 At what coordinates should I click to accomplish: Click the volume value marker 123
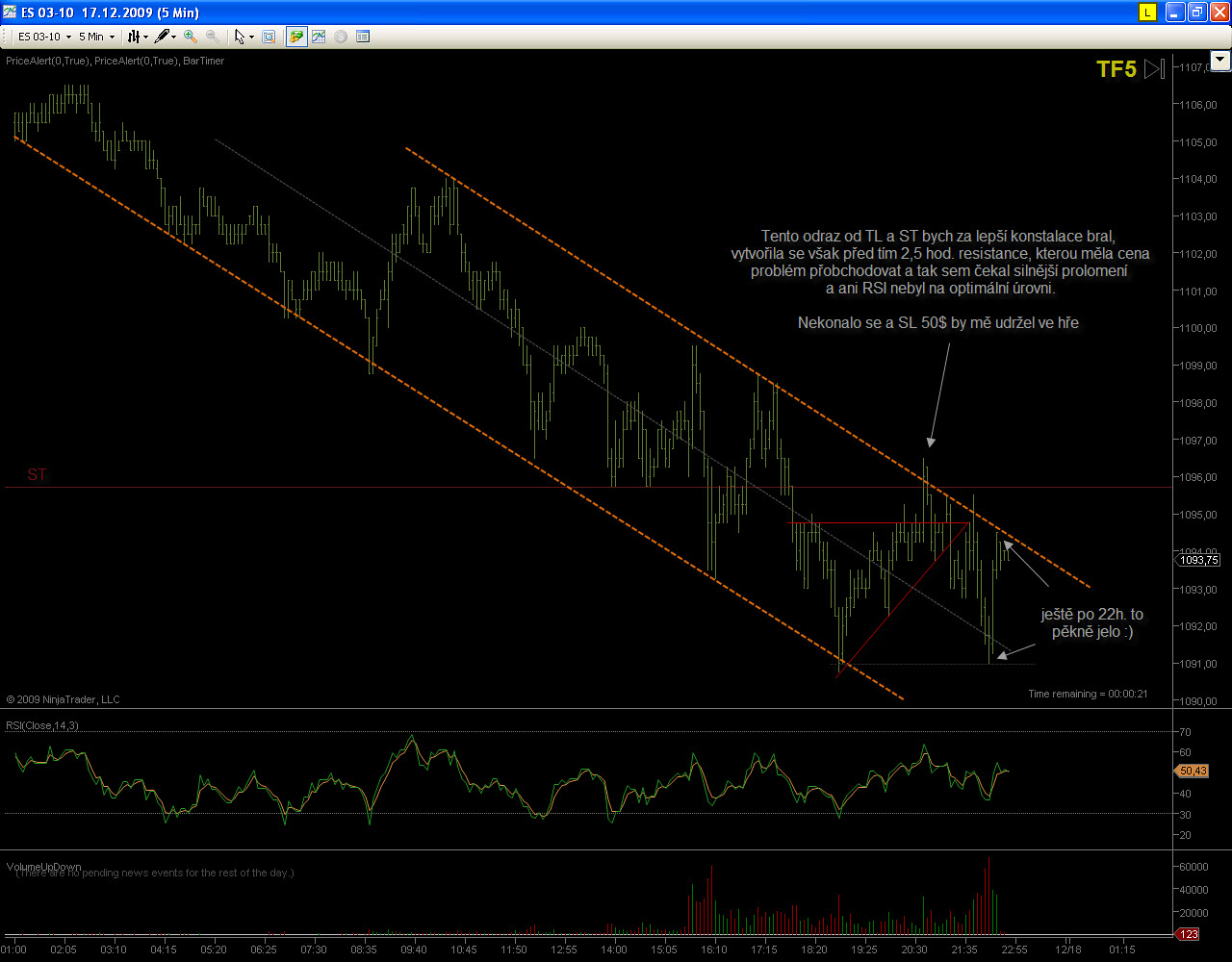pos(1189,934)
